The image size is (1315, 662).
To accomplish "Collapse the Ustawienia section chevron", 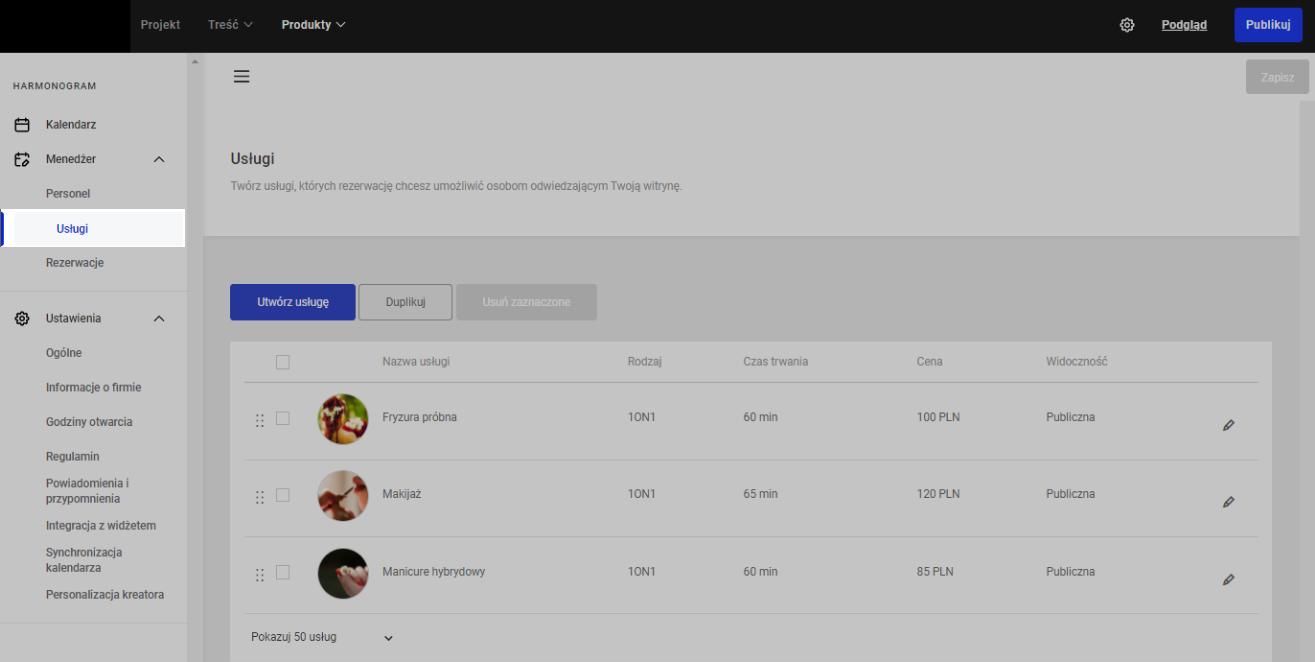I will tap(159, 318).
